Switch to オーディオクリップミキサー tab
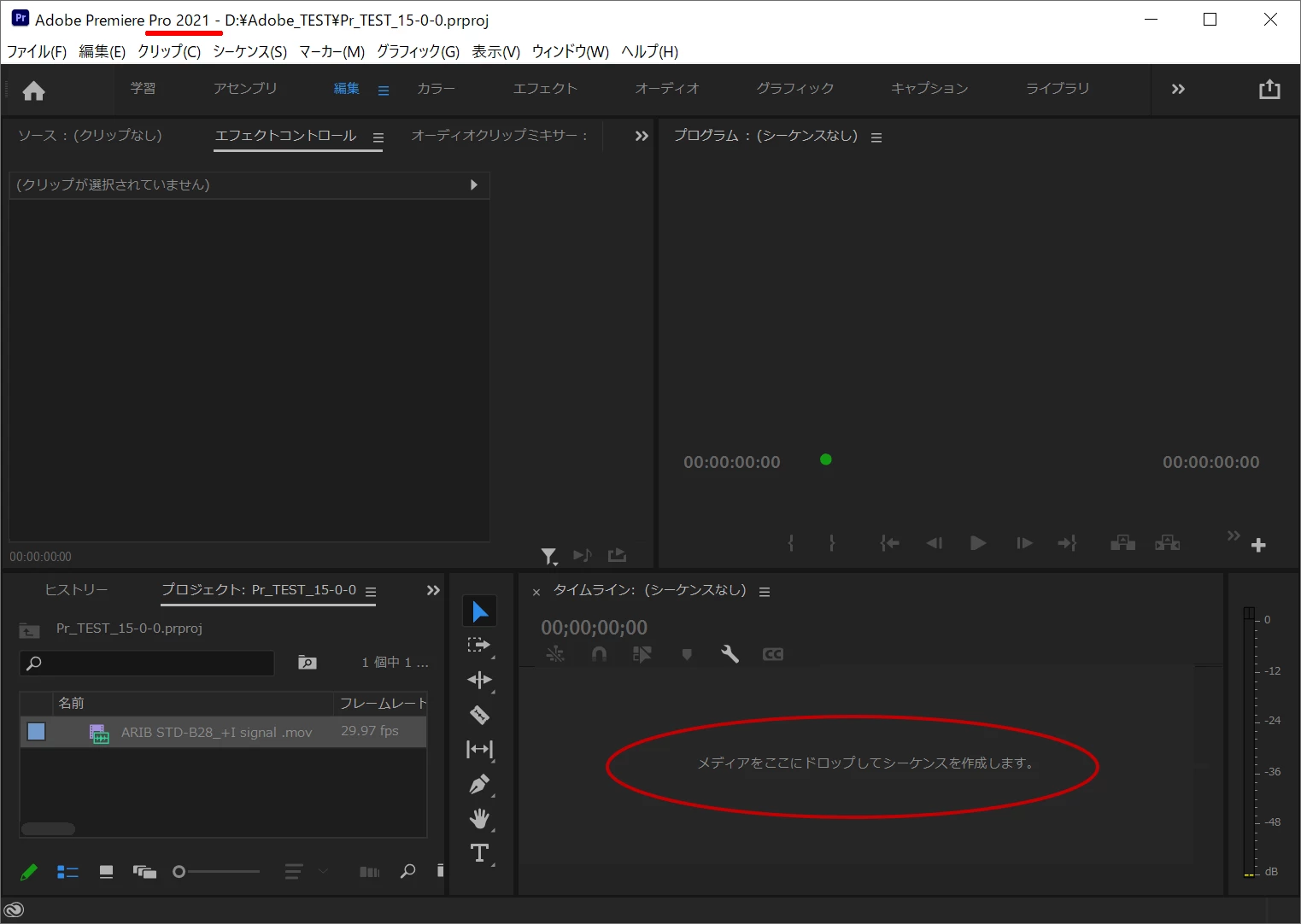Image resolution: width=1301 pixels, height=924 pixels. click(500, 135)
